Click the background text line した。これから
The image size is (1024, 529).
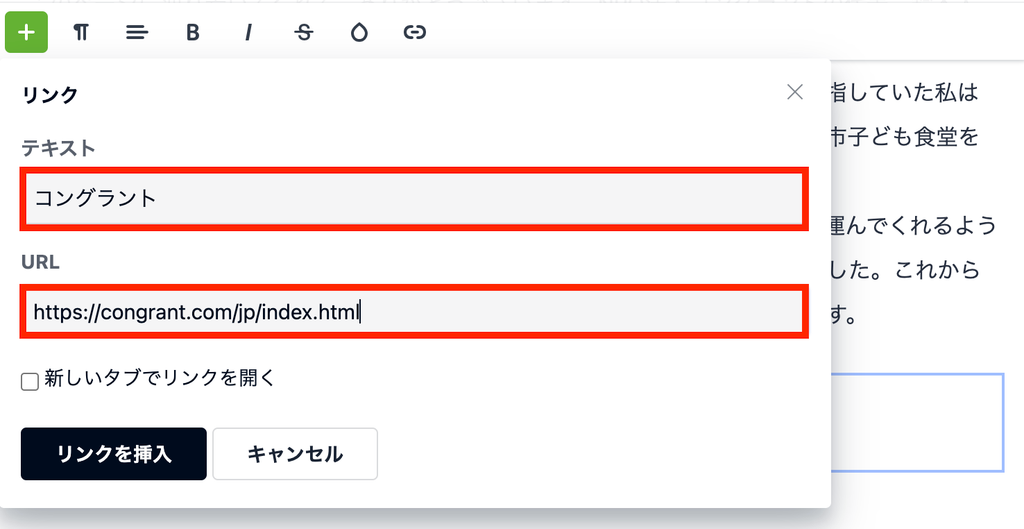pyautogui.click(x=904, y=270)
